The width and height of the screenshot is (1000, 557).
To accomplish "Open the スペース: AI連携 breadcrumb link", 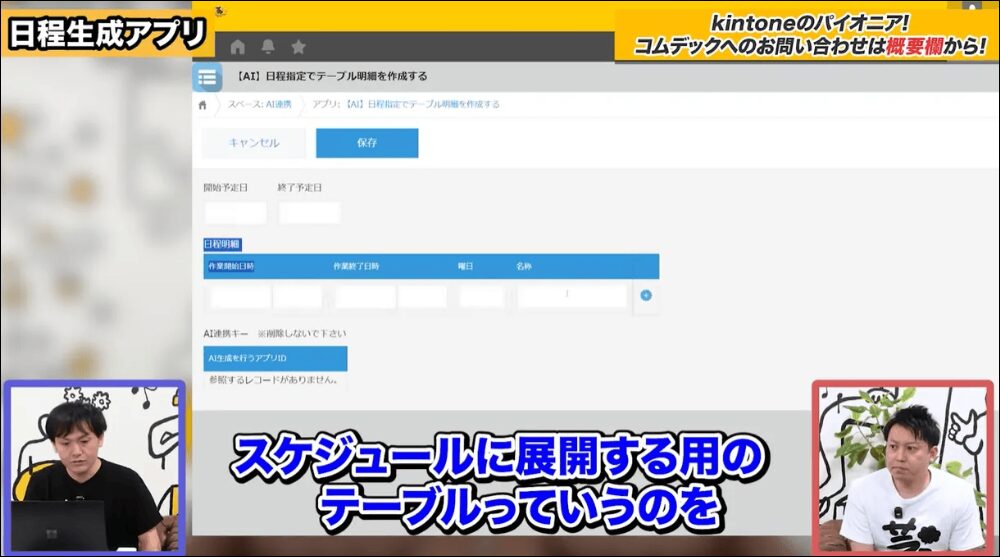I will tap(260, 105).
